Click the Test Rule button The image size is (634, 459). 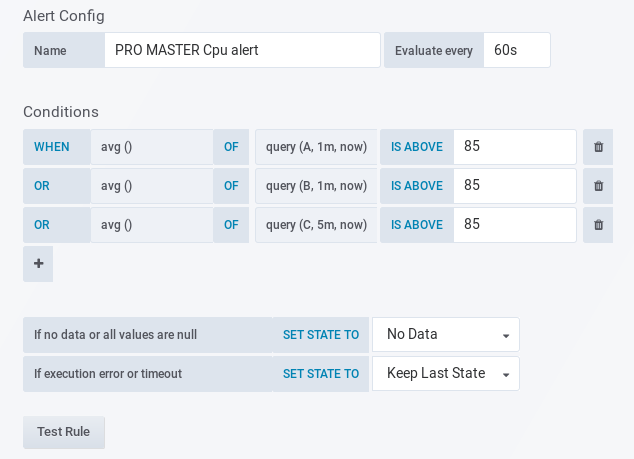click(x=64, y=432)
